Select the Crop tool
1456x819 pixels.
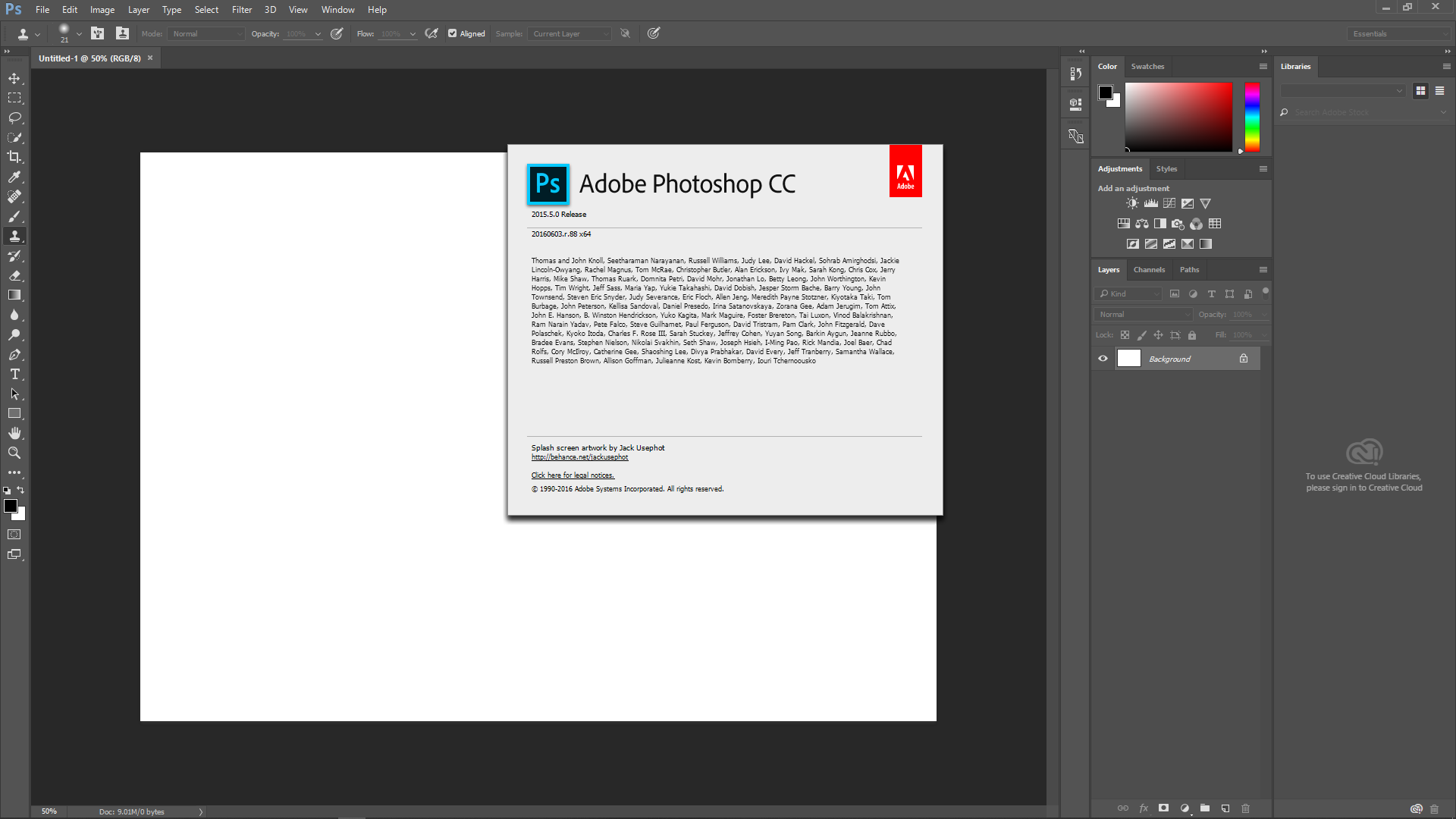[x=14, y=157]
